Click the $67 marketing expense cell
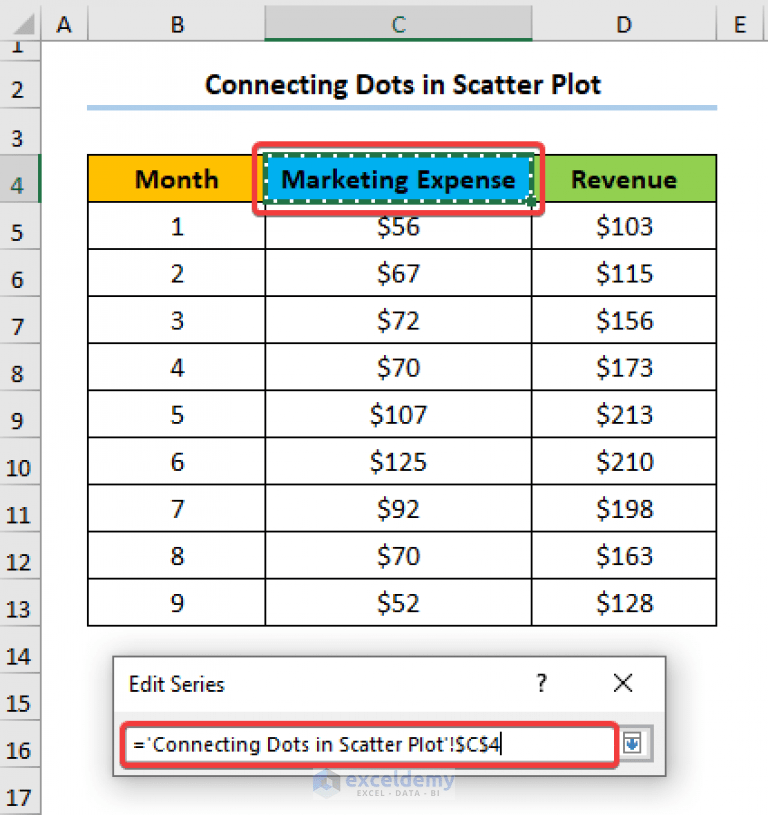 [399, 273]
